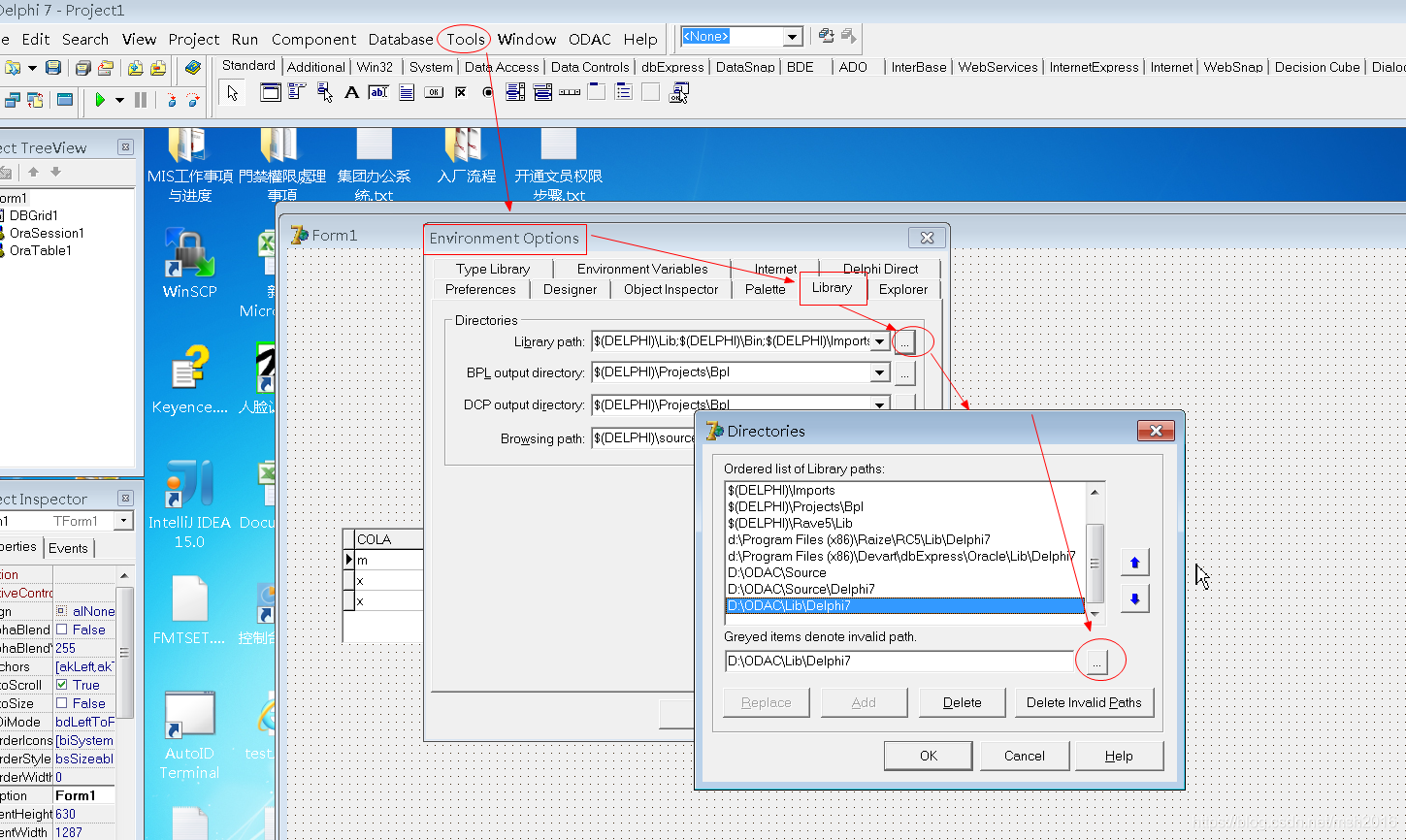Select the Edit component icon
The height and width of the screenshot is (840, 1406).
[x=378, y=92]
